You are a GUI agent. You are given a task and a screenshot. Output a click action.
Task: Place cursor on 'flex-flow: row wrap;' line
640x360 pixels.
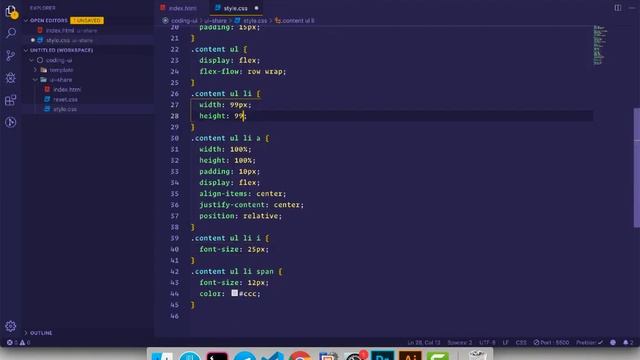tap(243, 71)
